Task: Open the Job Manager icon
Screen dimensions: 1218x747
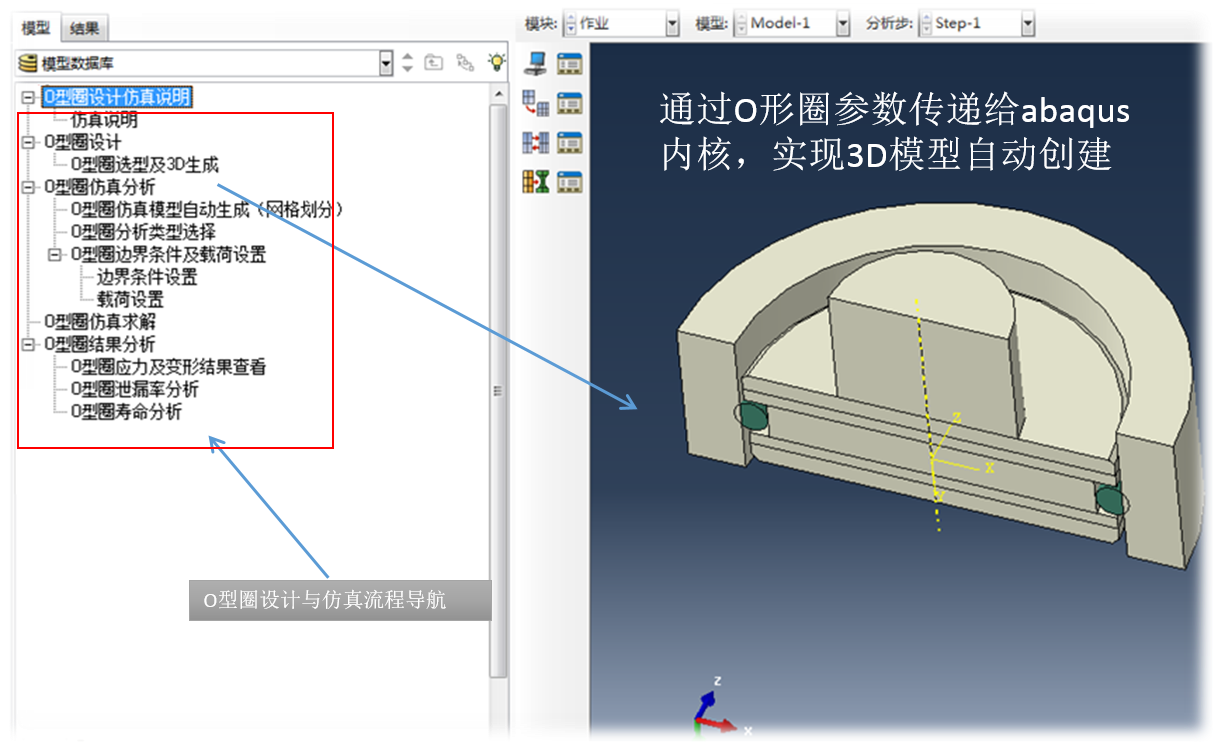Action: click(569, 64)
